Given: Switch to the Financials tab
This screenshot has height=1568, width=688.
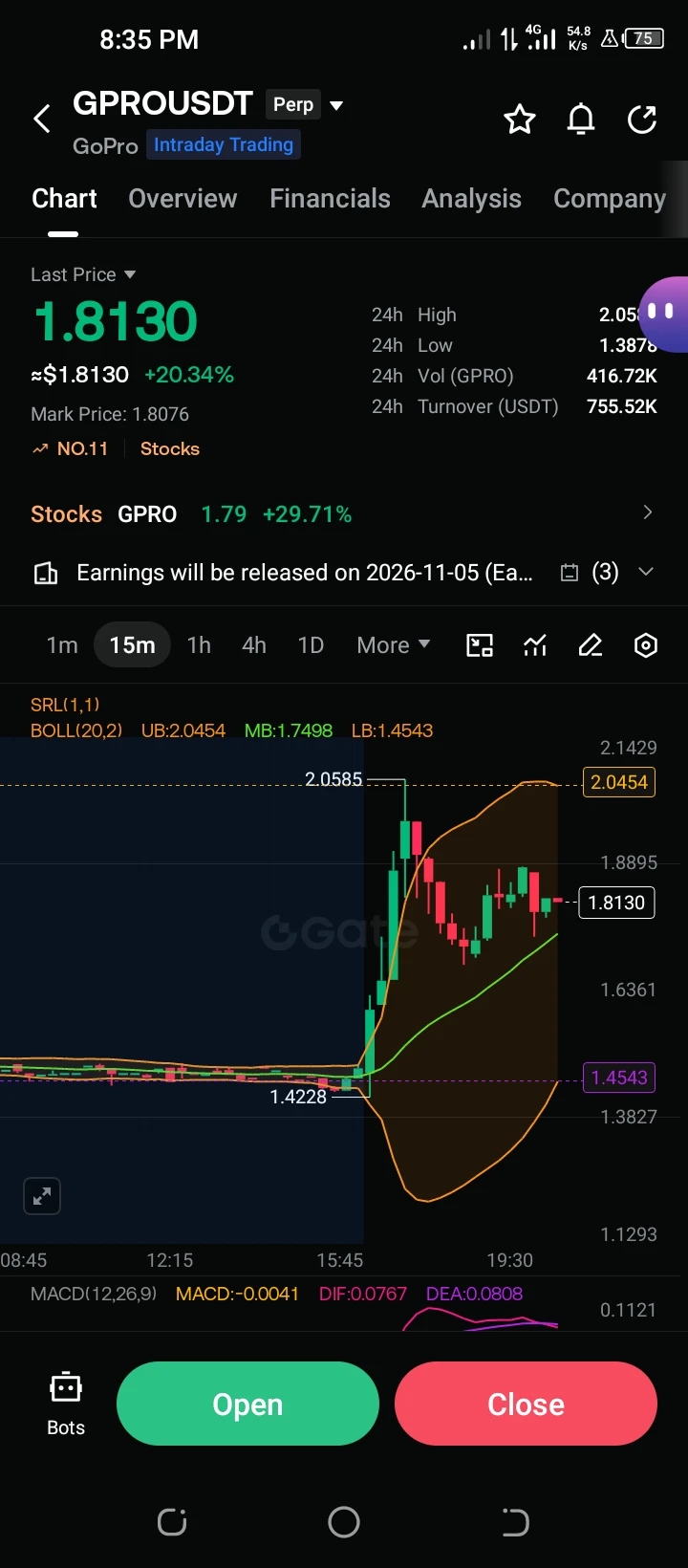Looking at the screenshot, I should click(x=330, y=198).
